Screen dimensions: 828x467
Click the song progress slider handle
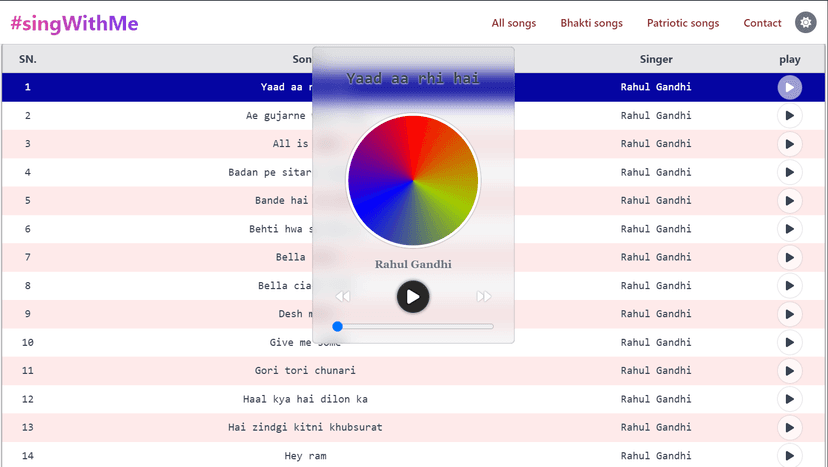click(x=337, y=326)
